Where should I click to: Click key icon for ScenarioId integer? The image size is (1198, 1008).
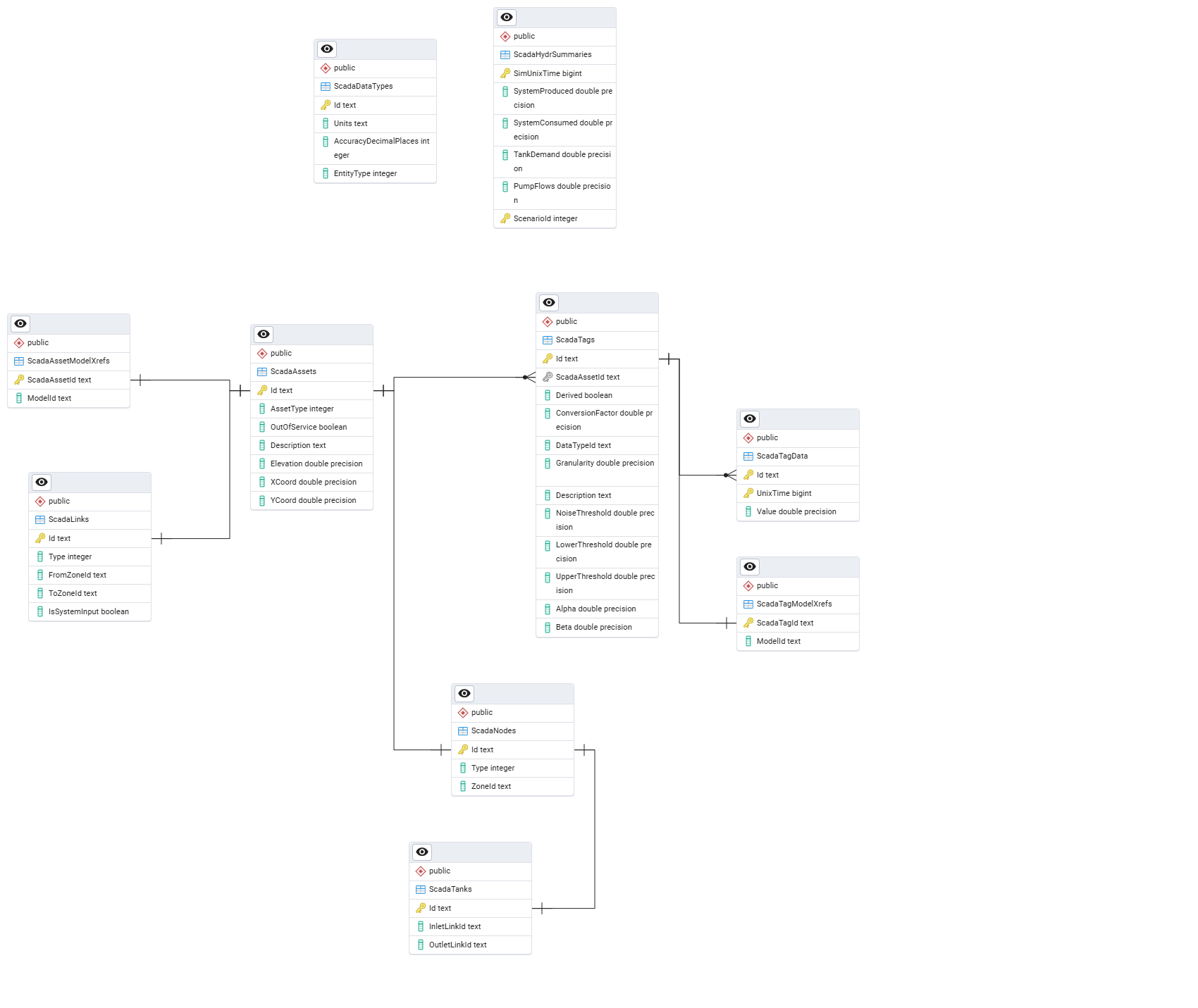505,218
